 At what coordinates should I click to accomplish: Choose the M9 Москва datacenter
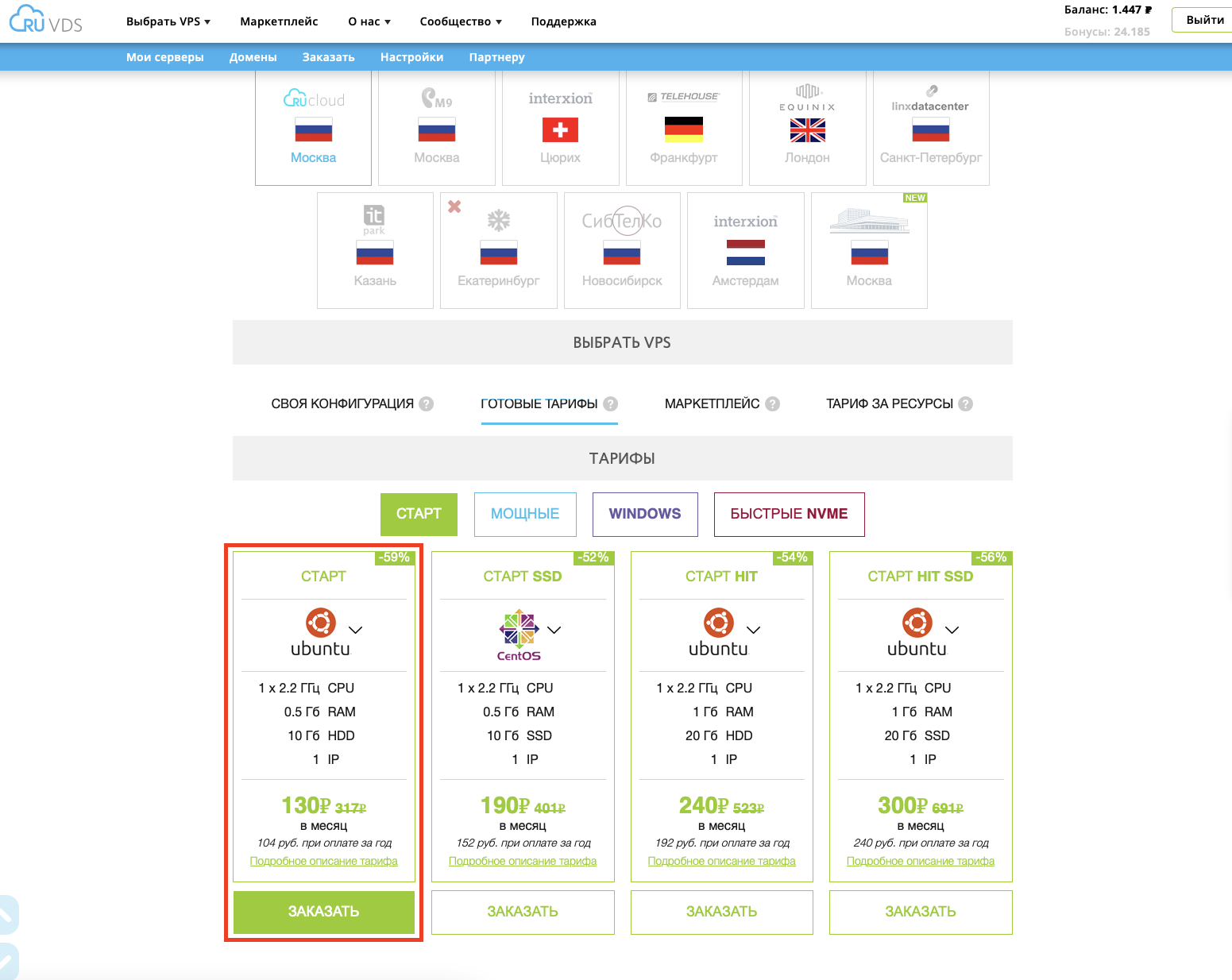coord(437,128)
